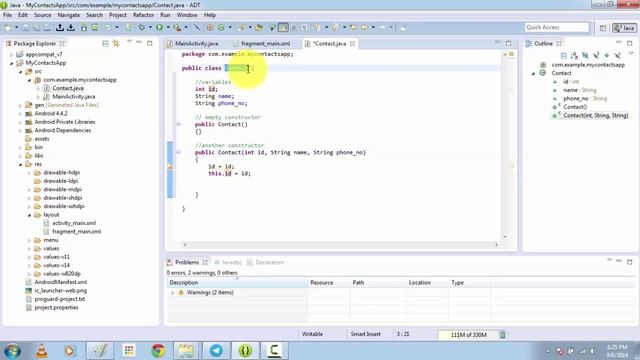
Task: Maximize the Package Explorer view
Action: coord(150,43)
